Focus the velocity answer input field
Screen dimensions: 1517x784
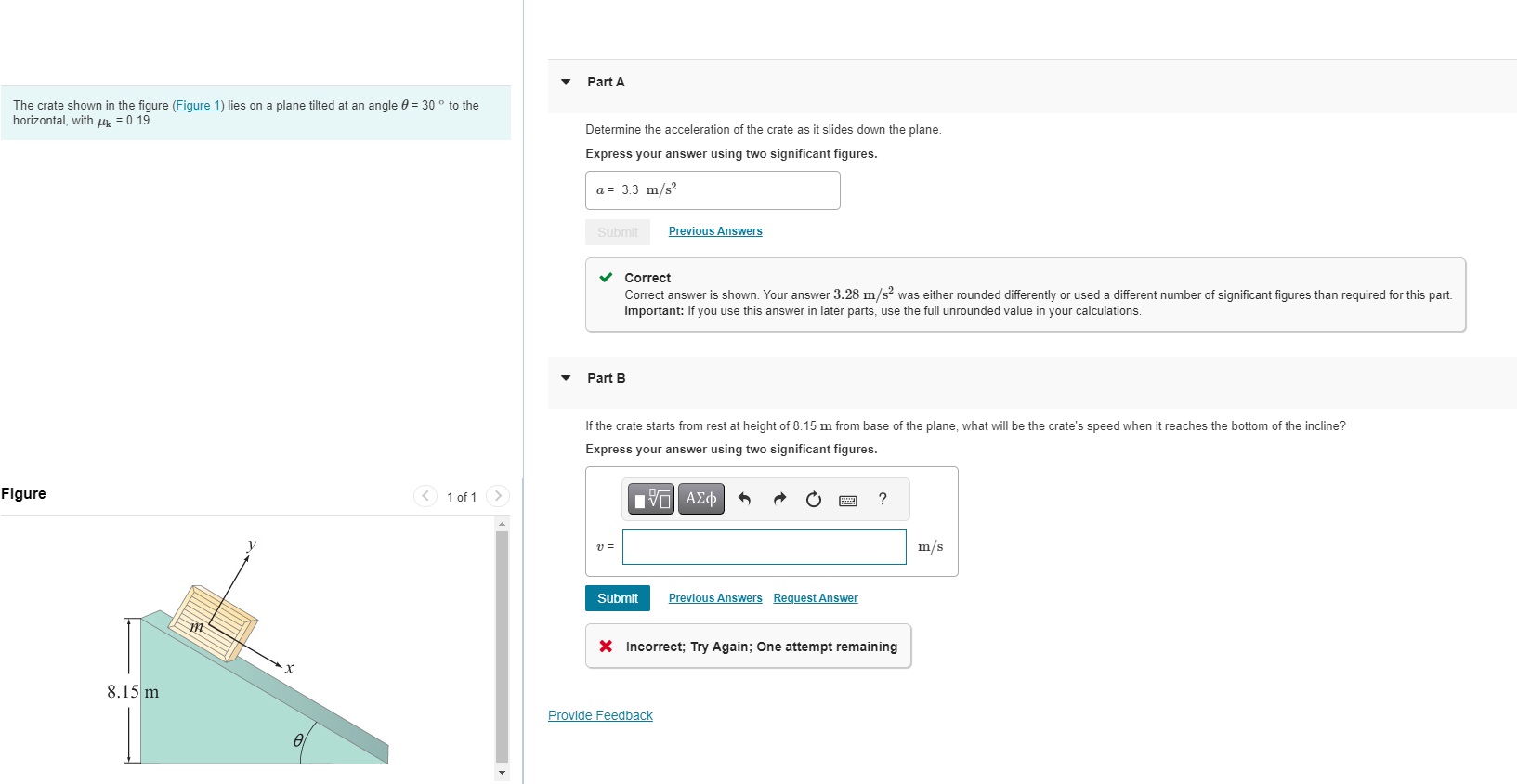(765, 547)
